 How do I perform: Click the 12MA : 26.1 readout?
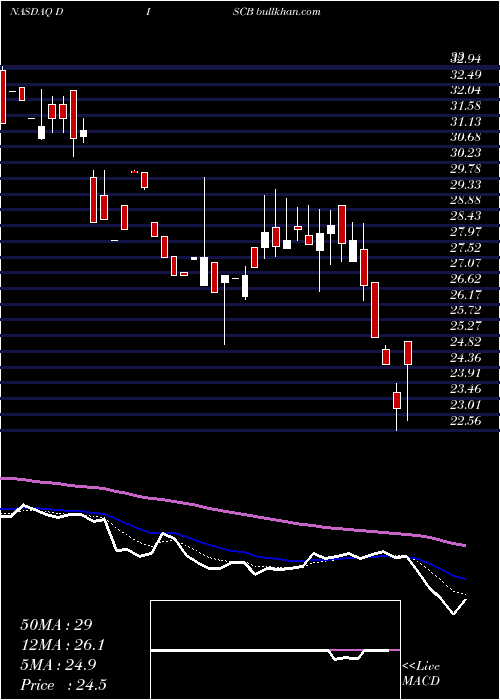(65, 645)
